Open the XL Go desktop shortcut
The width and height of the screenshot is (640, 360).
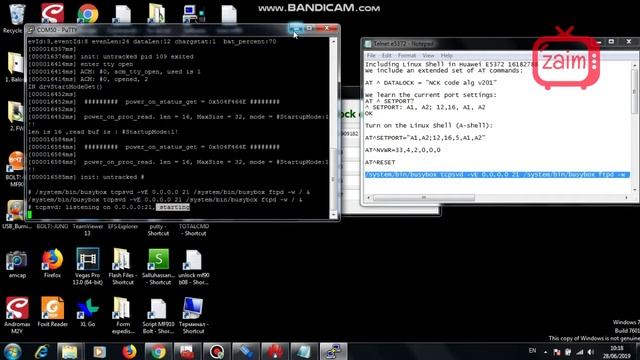coord(87,312)
